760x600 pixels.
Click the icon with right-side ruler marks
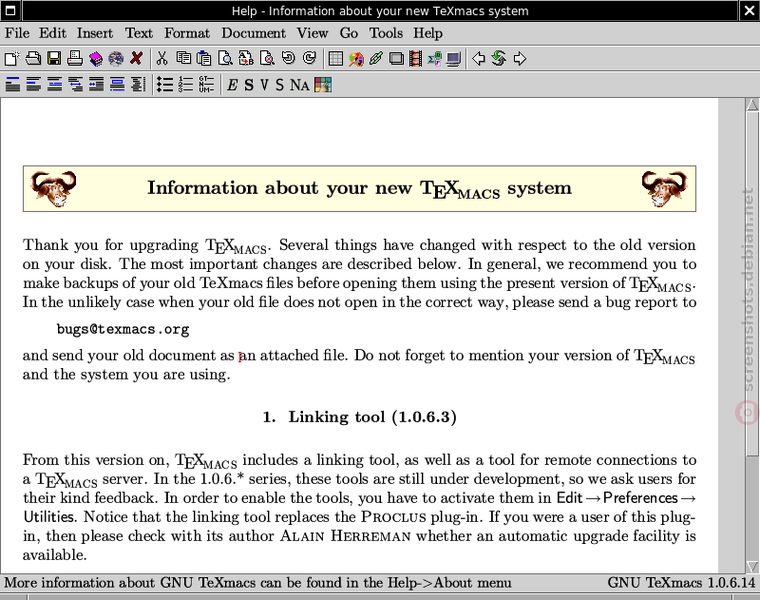[138, 84]
